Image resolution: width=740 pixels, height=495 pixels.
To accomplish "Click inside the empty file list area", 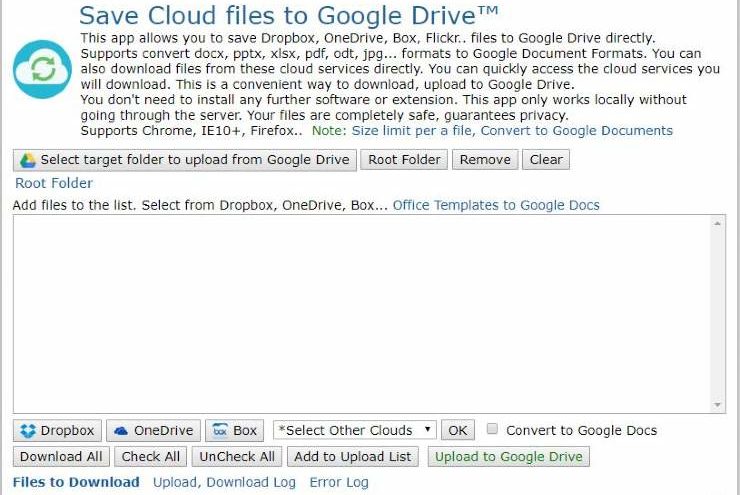I will pos(362,314).
